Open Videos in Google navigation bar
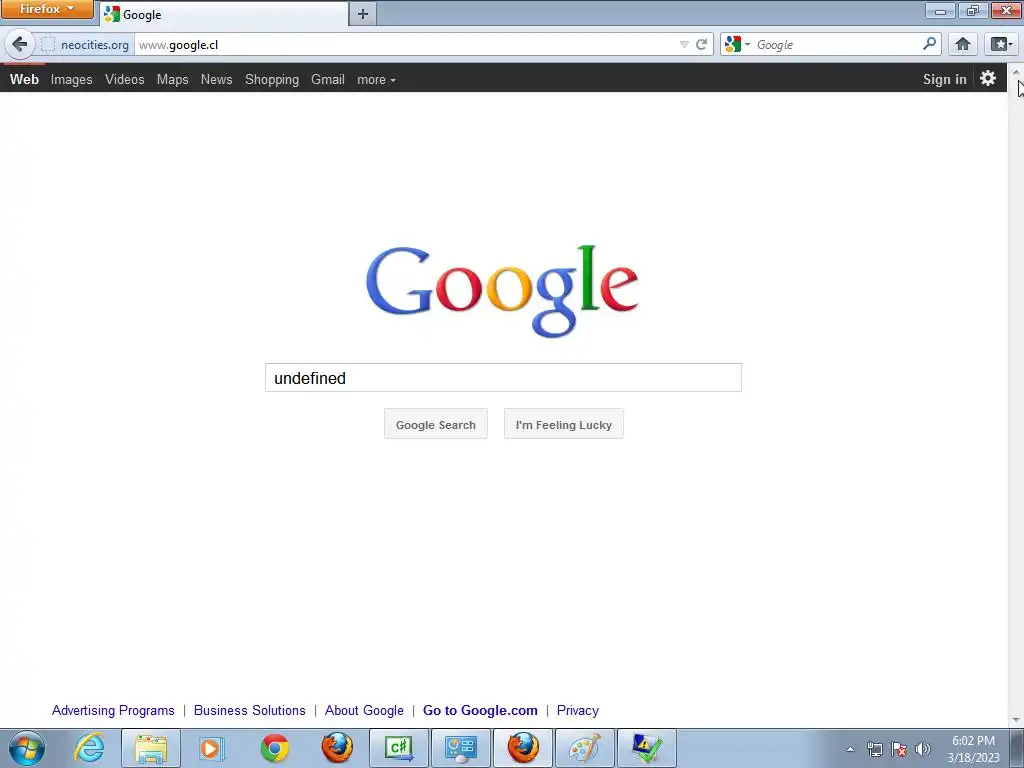 (125, 79)
